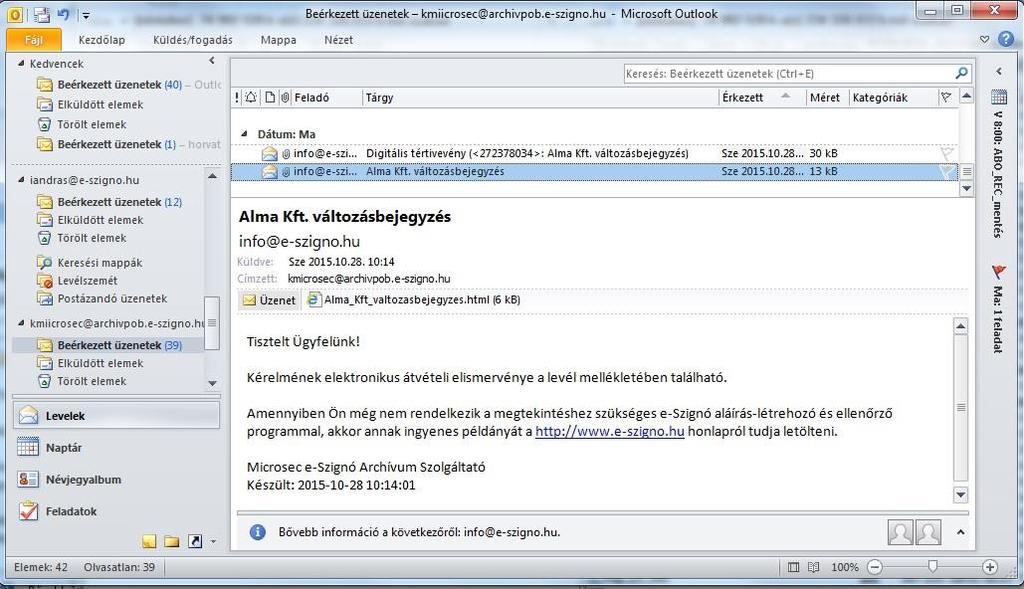Click into the Keresés search box
The image size is (1024, 589).
(788, 74)
